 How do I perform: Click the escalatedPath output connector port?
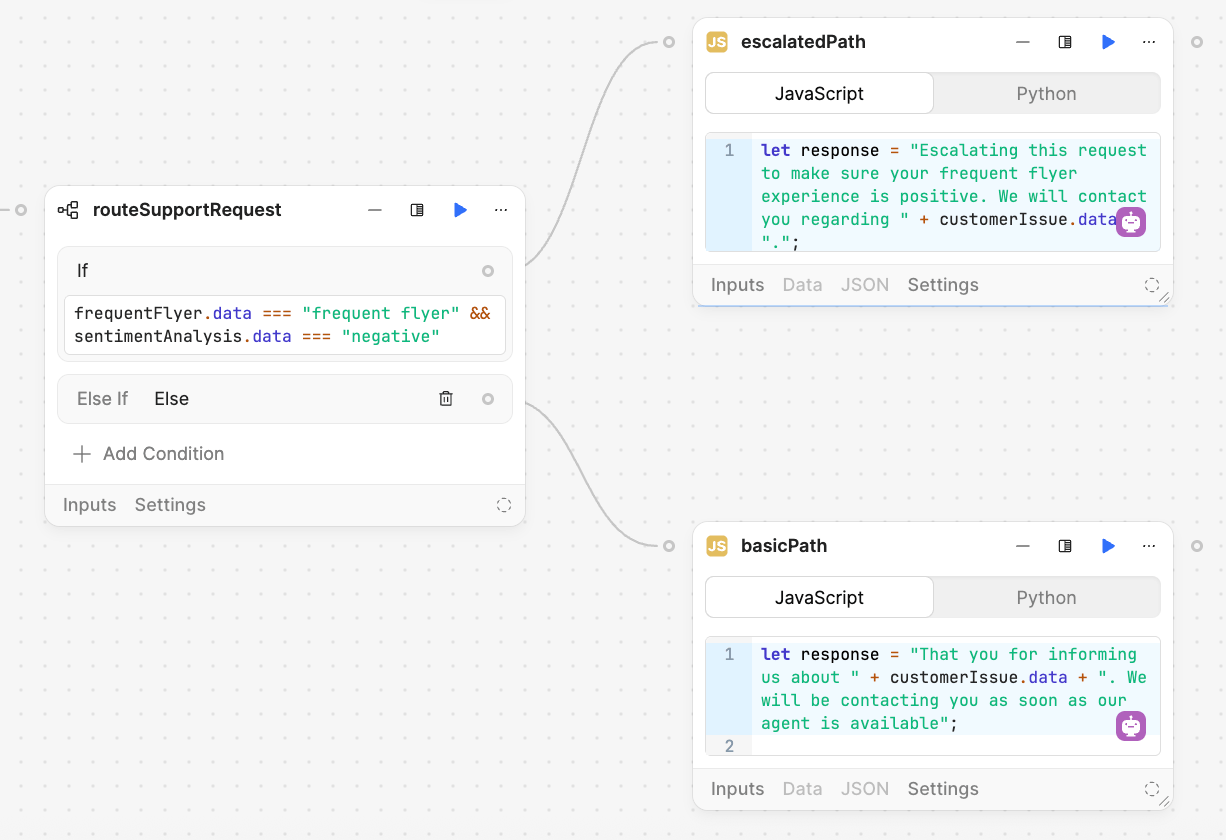[1197, 42]
